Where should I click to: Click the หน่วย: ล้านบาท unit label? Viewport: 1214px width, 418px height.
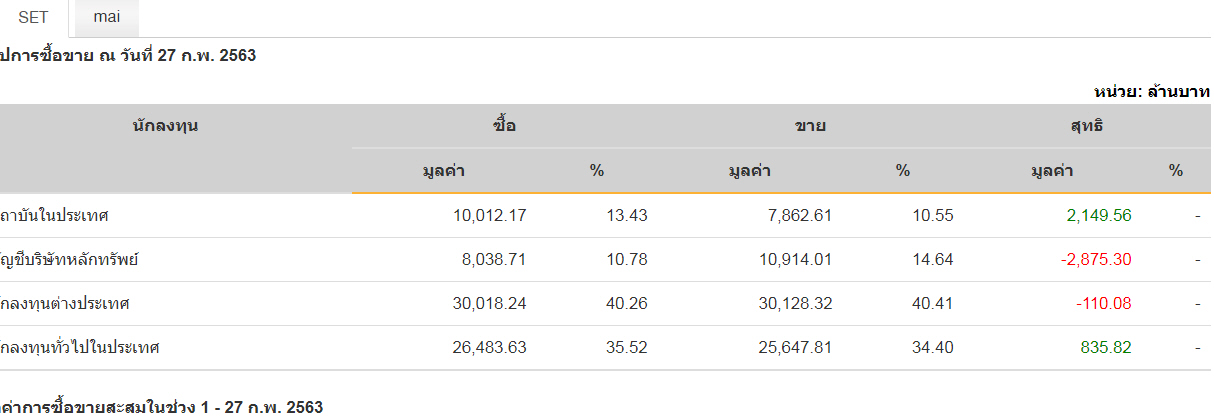point(1152,91)
